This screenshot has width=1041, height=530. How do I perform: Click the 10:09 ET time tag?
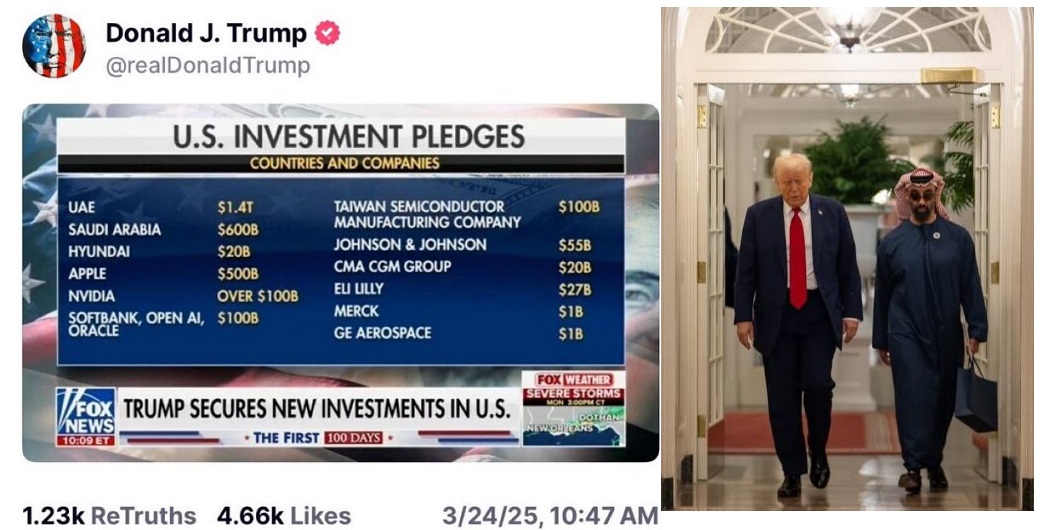point(85,439)
